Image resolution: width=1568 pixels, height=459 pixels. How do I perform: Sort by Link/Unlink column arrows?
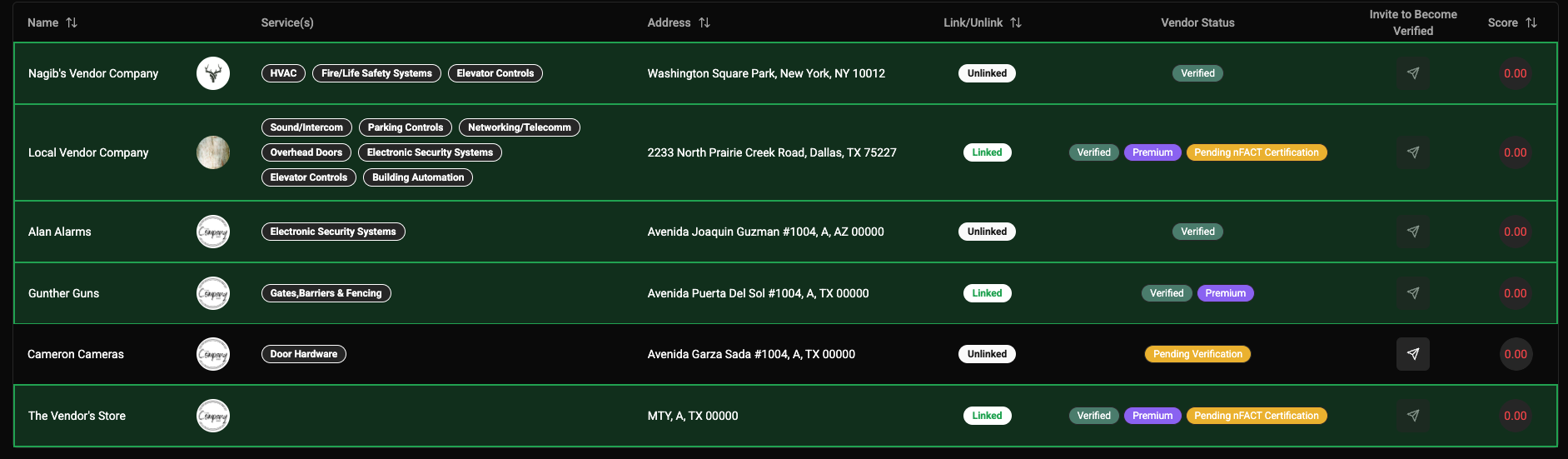click(x=1016, y=22)
